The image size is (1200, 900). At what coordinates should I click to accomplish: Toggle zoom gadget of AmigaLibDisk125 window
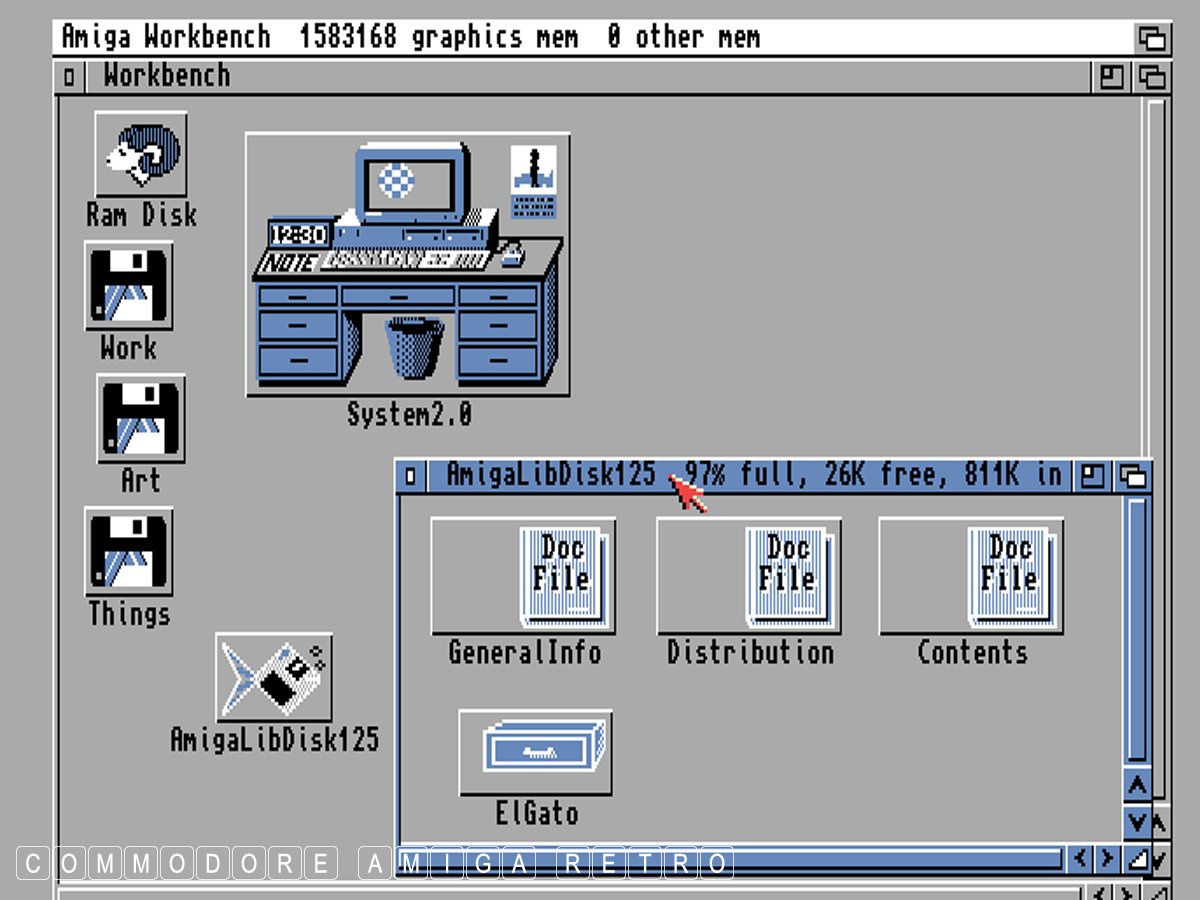(x=1092, y=476)
